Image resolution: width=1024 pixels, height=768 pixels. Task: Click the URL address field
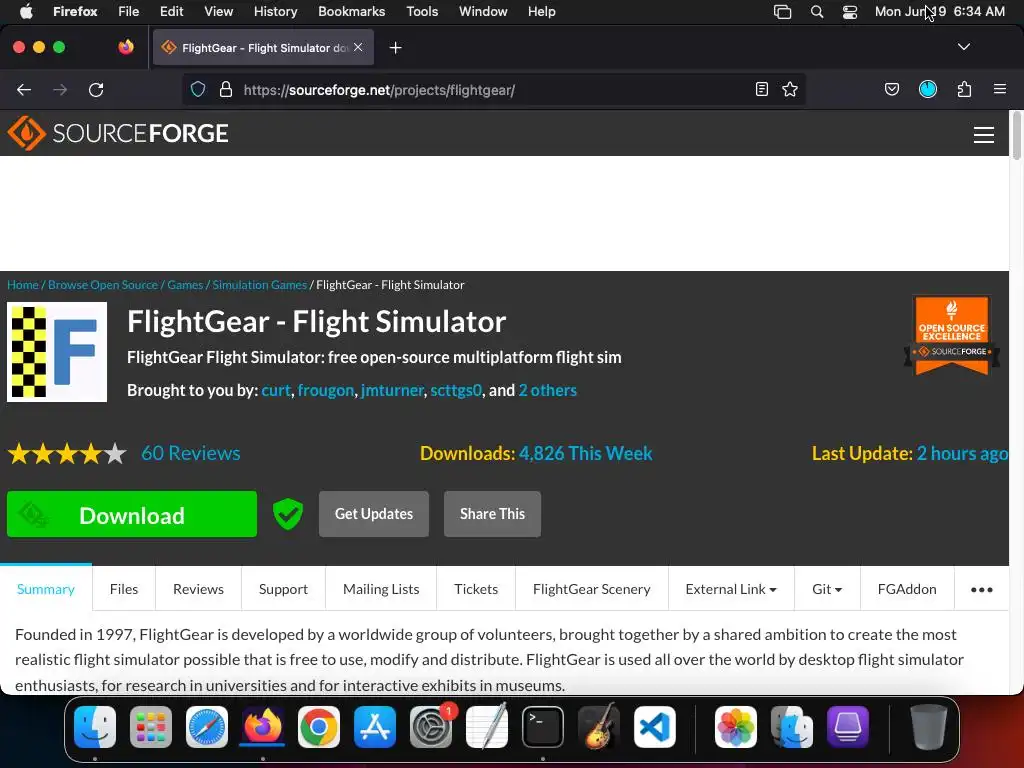pyautogui.click(x=494, y=89)
